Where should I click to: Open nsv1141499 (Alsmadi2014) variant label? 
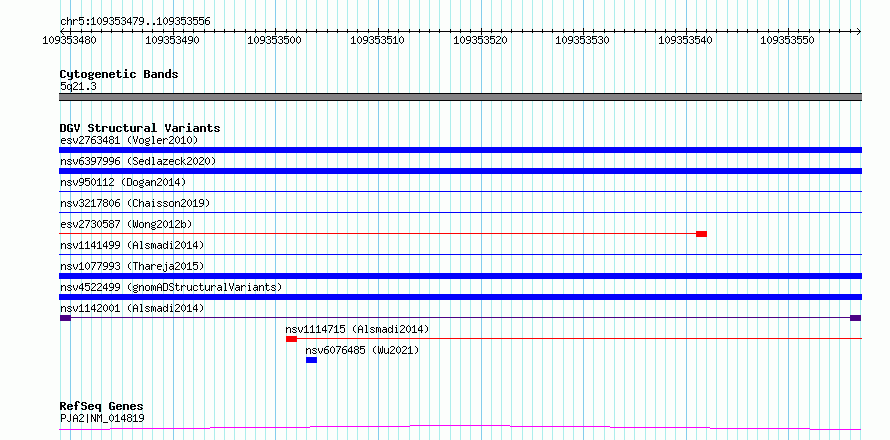pyautogui.click(x=132, y=245)
